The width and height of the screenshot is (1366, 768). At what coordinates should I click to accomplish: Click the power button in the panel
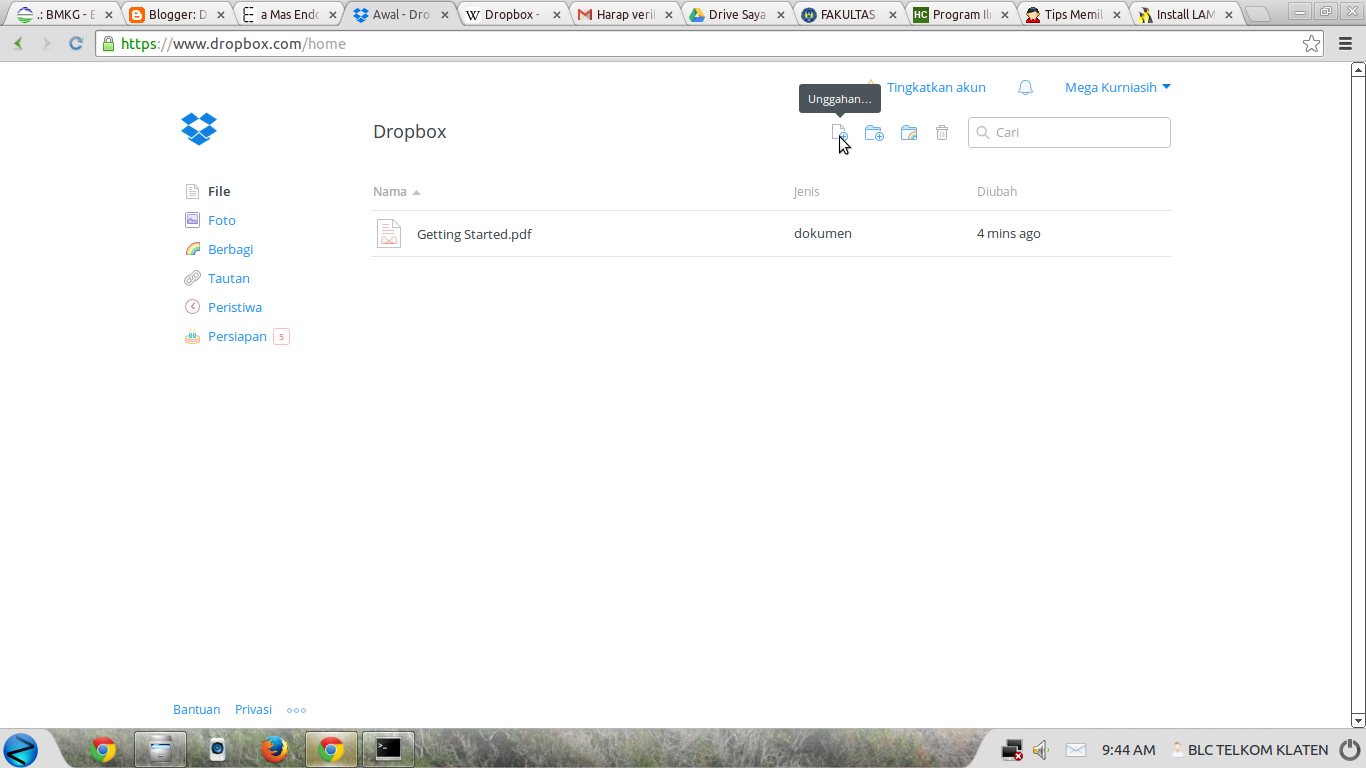click(1349, 749)
